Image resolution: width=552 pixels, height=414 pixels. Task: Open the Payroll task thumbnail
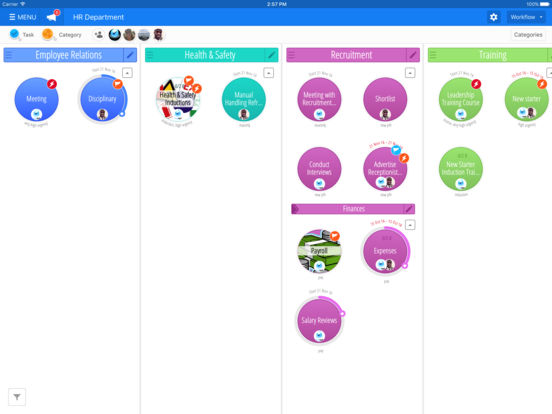319,251
